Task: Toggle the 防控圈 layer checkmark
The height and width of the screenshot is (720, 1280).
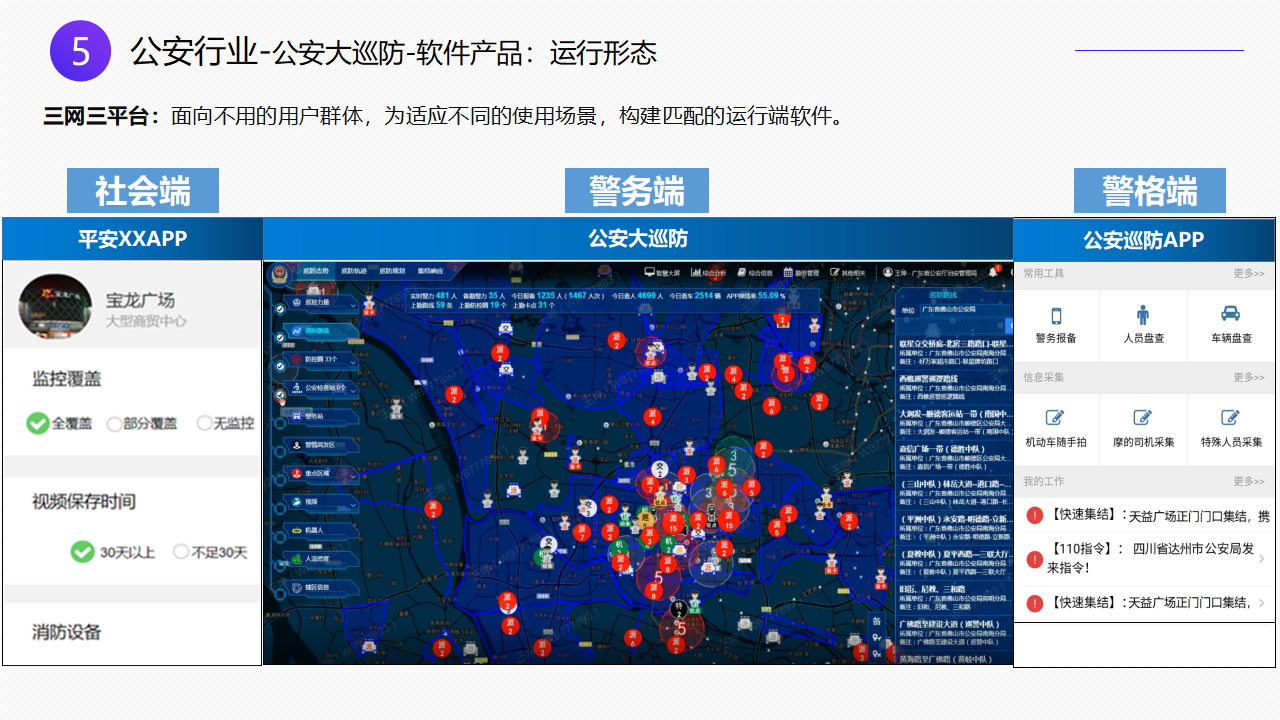Action: [x=280, y=366]
